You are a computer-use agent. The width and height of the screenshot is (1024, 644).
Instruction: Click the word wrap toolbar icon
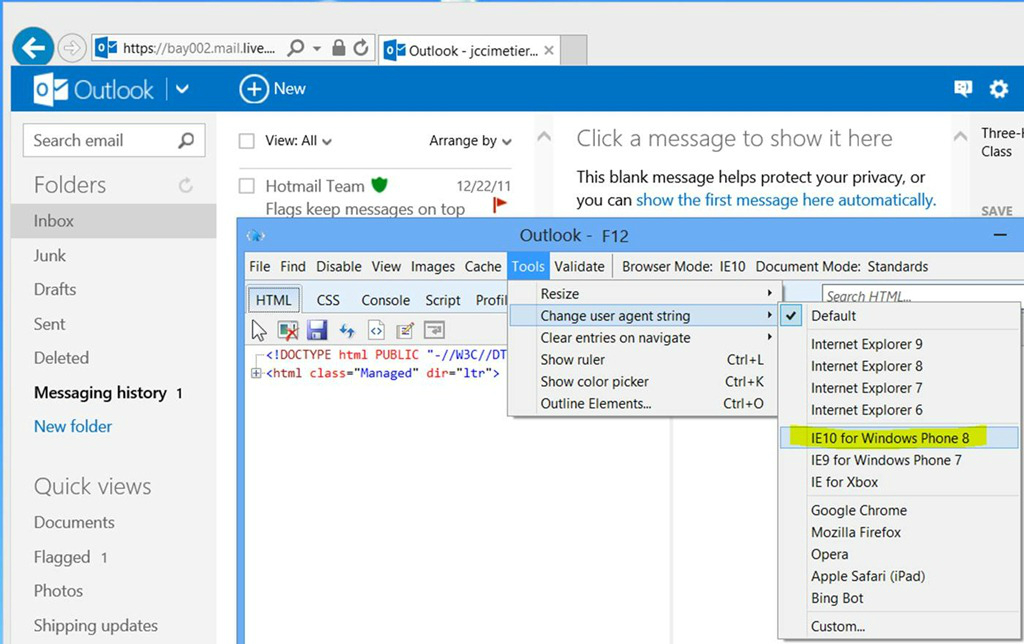(x=434, y=330)
